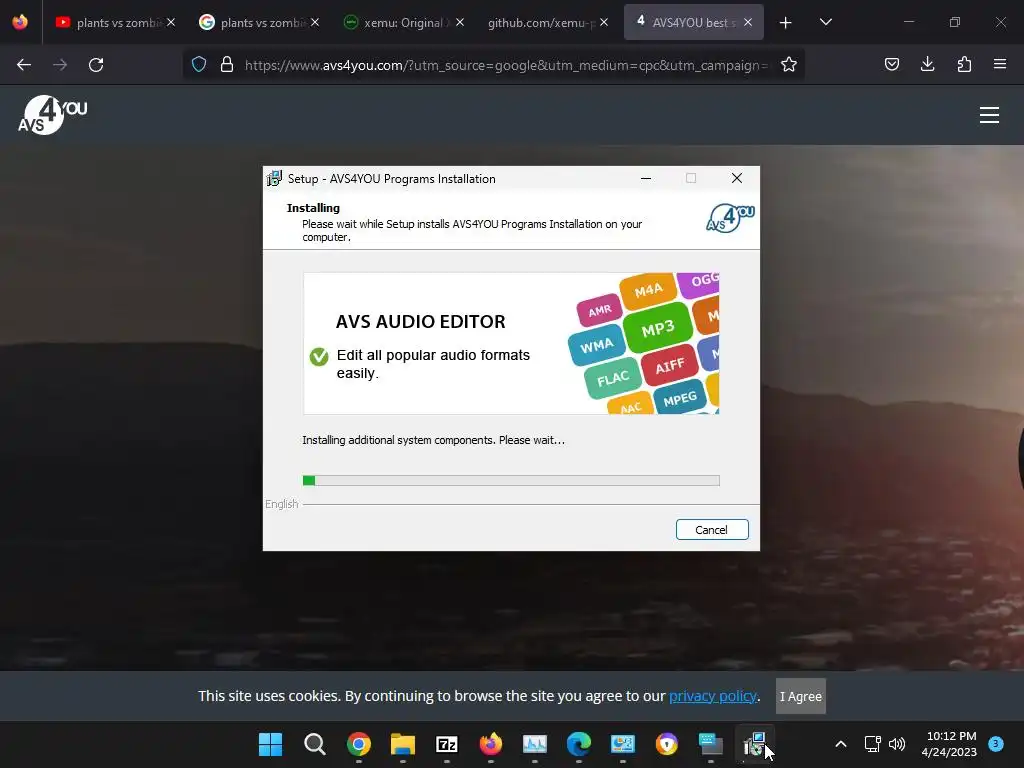1024x768 pixels.
Task: Open the Save to Pocket icon
Action: (x=891, y=64)
